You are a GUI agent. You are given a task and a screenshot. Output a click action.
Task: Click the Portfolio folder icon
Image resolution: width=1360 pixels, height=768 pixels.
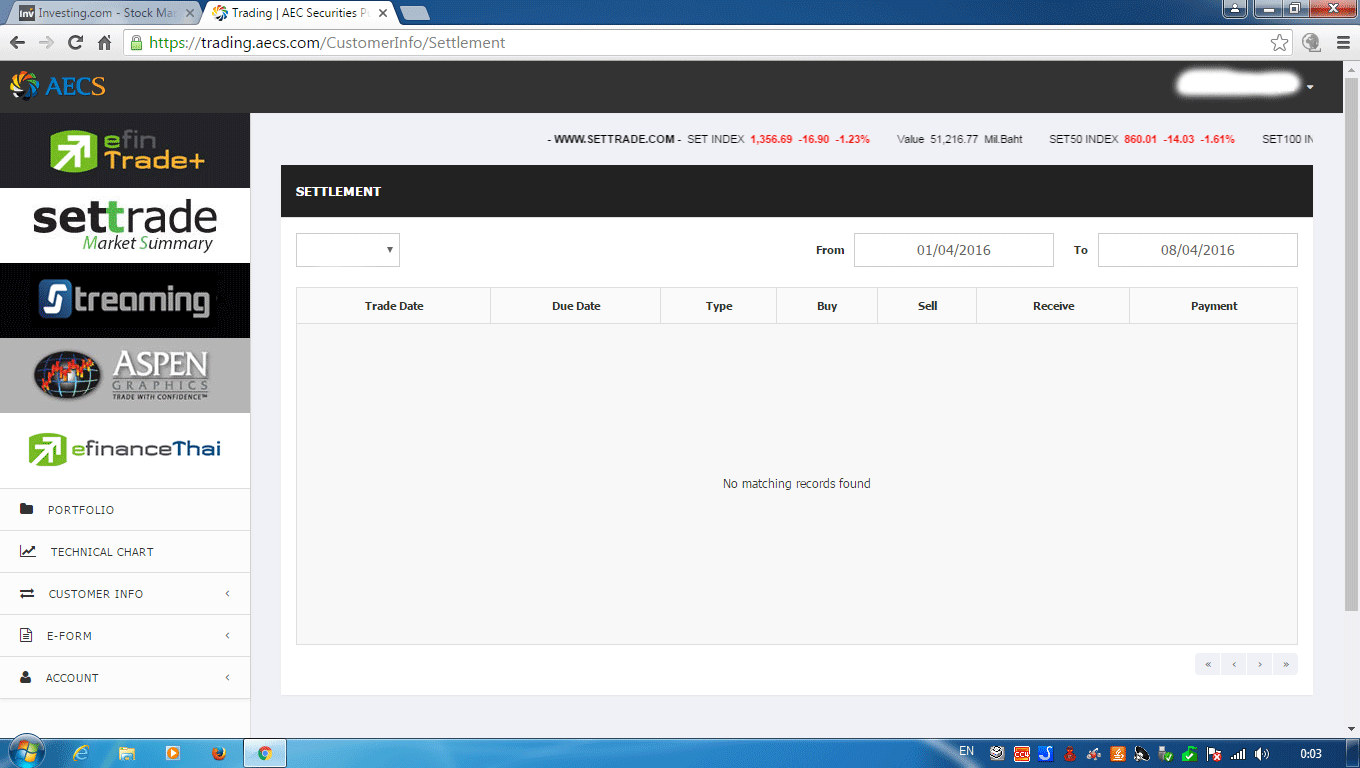(27, 510)
